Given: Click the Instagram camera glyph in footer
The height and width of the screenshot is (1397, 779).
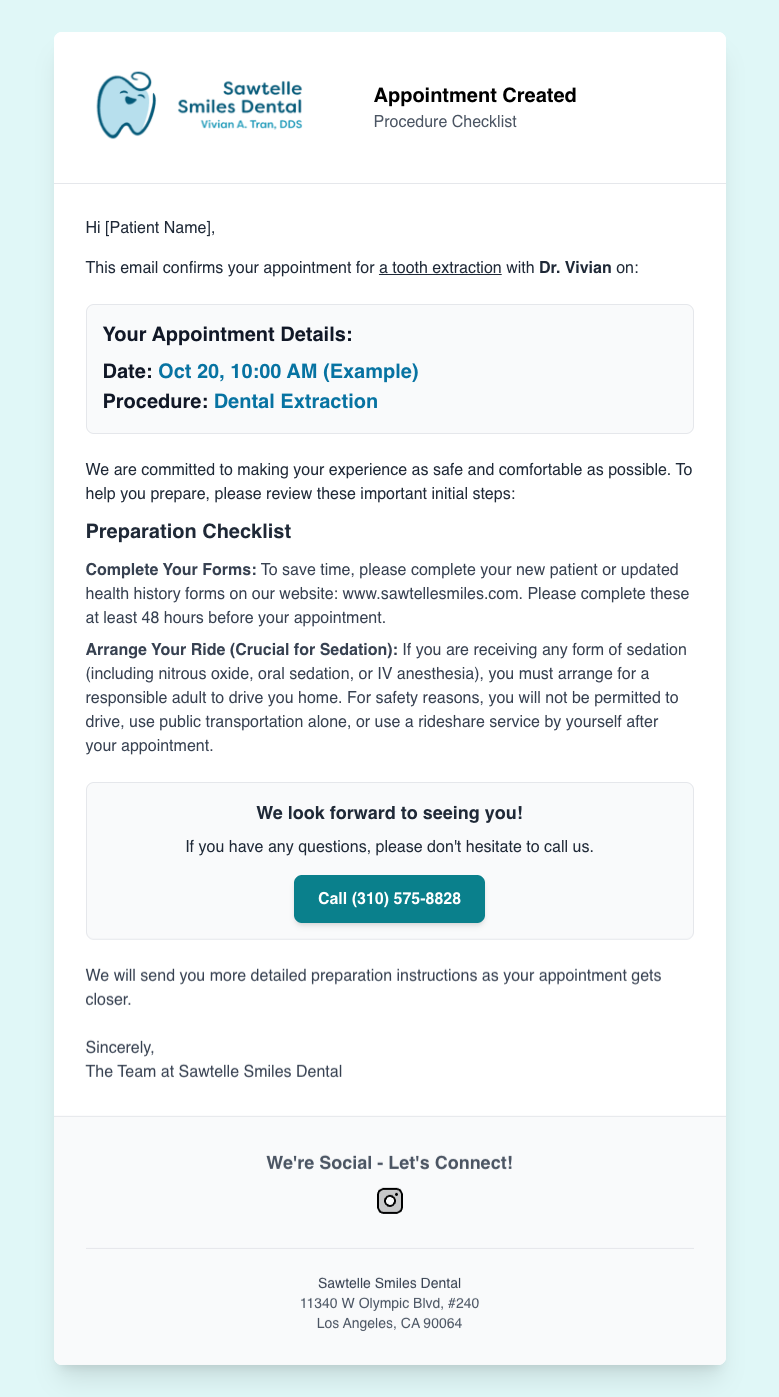Looking at the screenshot, I should tap(389, 1200).
